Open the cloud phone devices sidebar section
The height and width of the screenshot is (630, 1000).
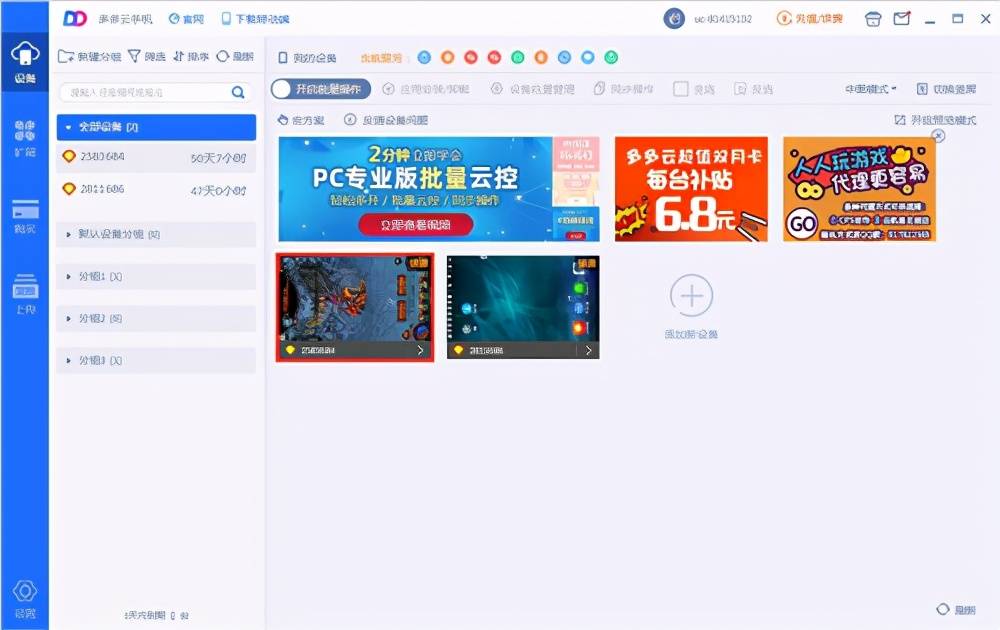[25, 62]
